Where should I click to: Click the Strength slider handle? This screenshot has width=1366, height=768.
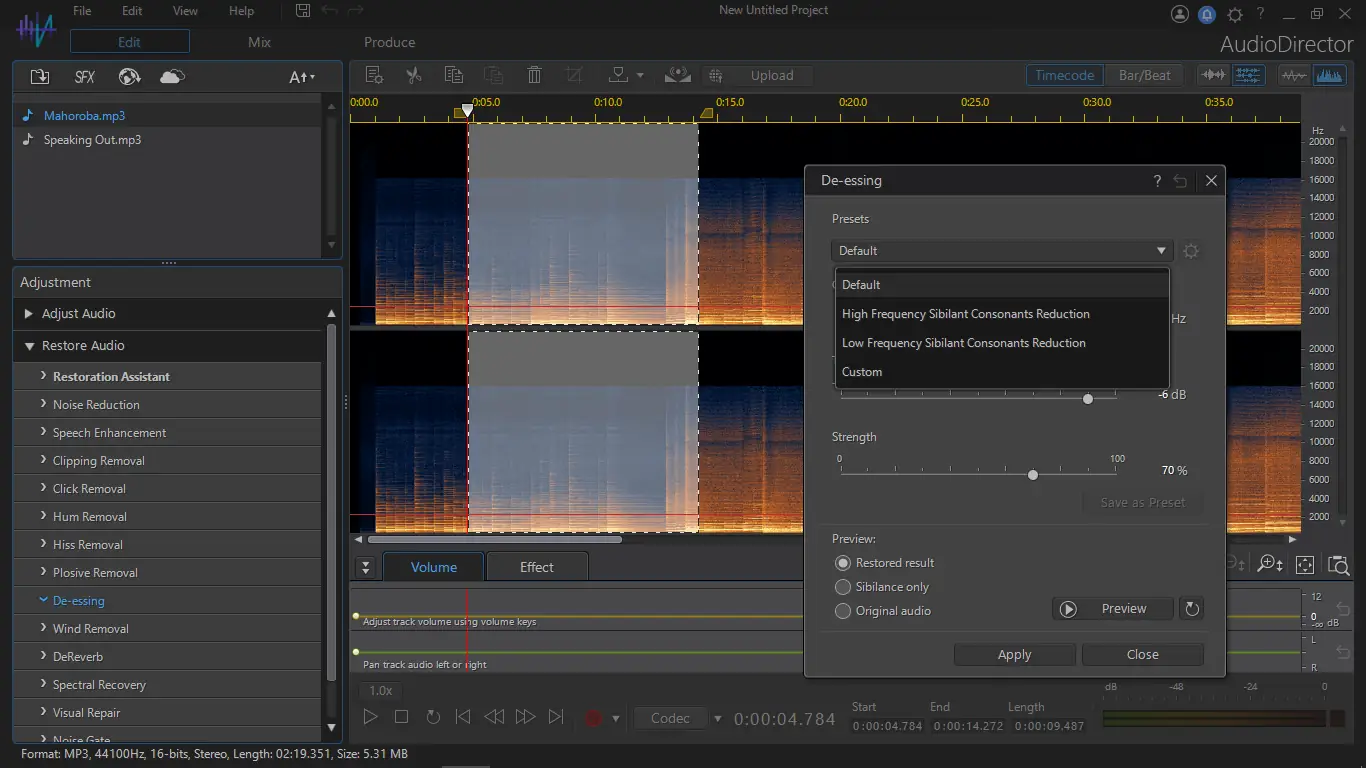pyautogui.click(x=1033, y=475)
